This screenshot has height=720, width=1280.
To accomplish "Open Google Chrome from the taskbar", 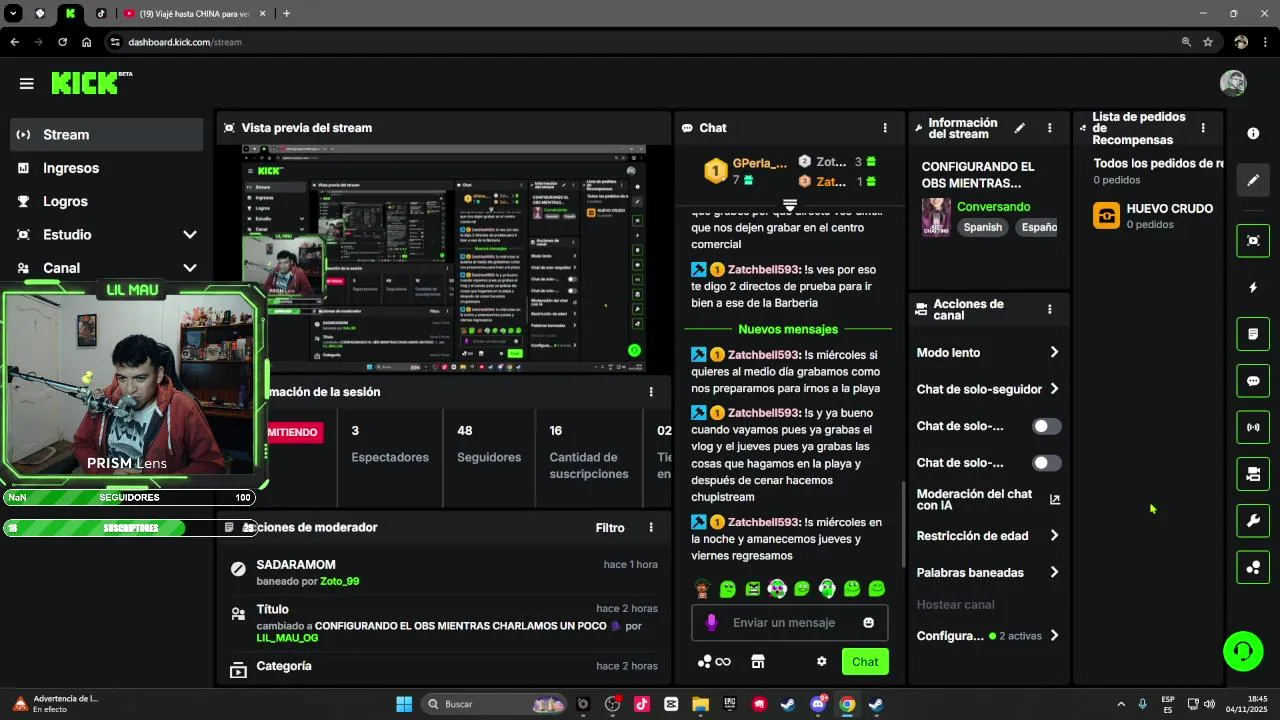I will [847, 704].
